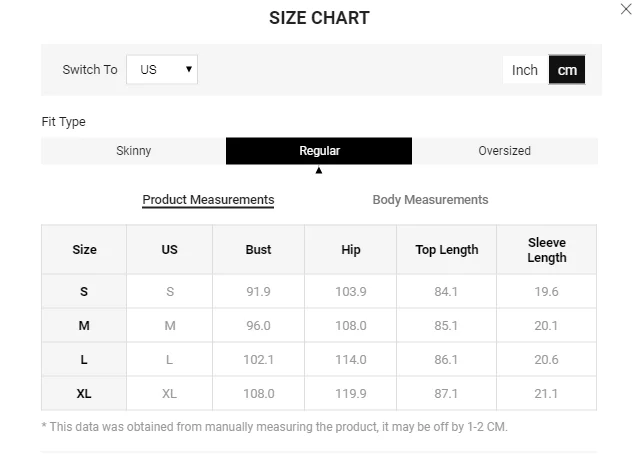Open the Body Measurements tab

click(430, 200)
